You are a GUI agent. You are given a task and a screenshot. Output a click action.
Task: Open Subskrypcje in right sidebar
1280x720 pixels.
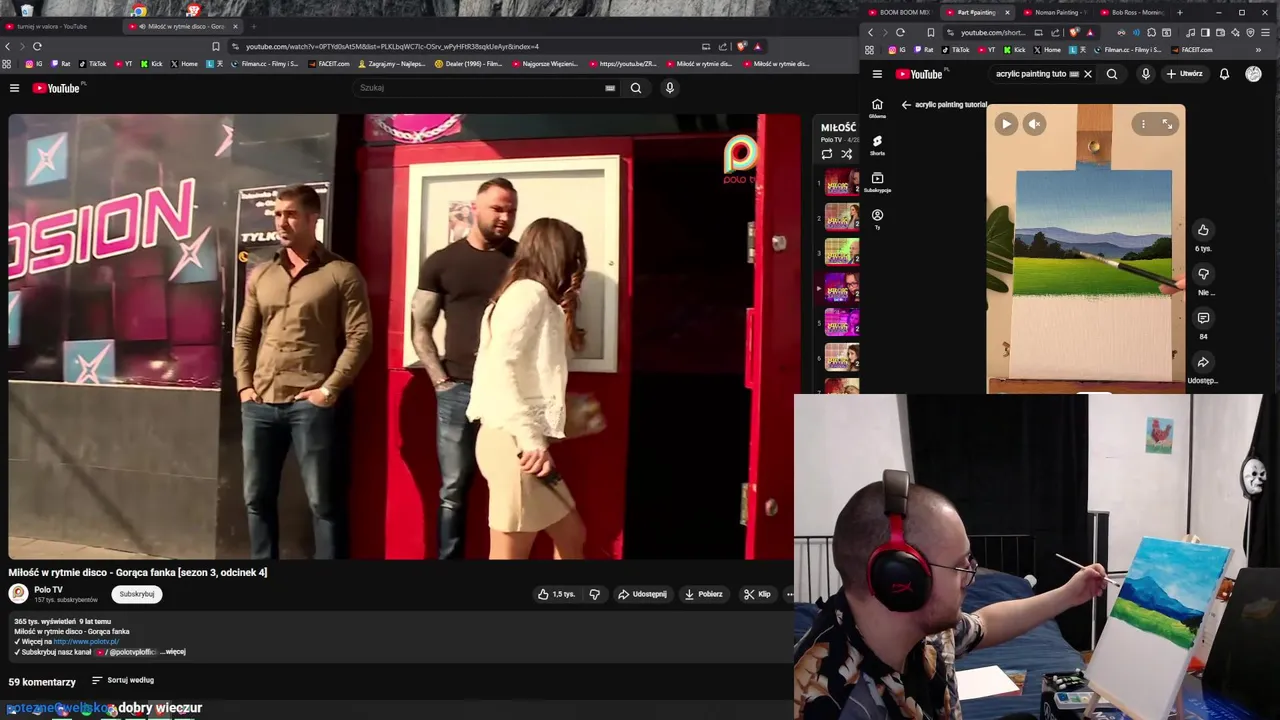point(877,182)
